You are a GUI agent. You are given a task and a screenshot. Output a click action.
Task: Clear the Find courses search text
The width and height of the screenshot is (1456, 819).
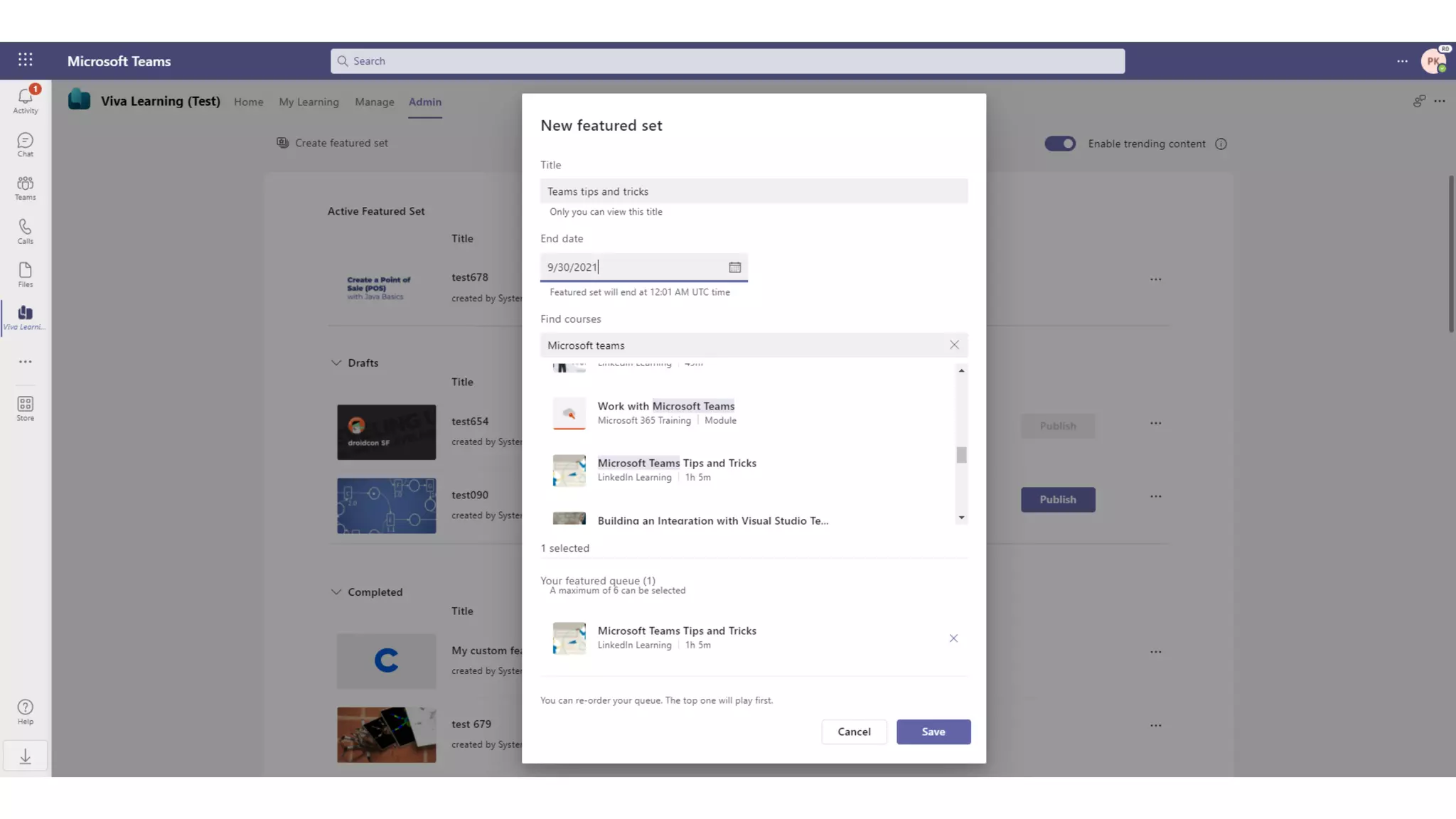pyautogui.click(x=954, y=345)
